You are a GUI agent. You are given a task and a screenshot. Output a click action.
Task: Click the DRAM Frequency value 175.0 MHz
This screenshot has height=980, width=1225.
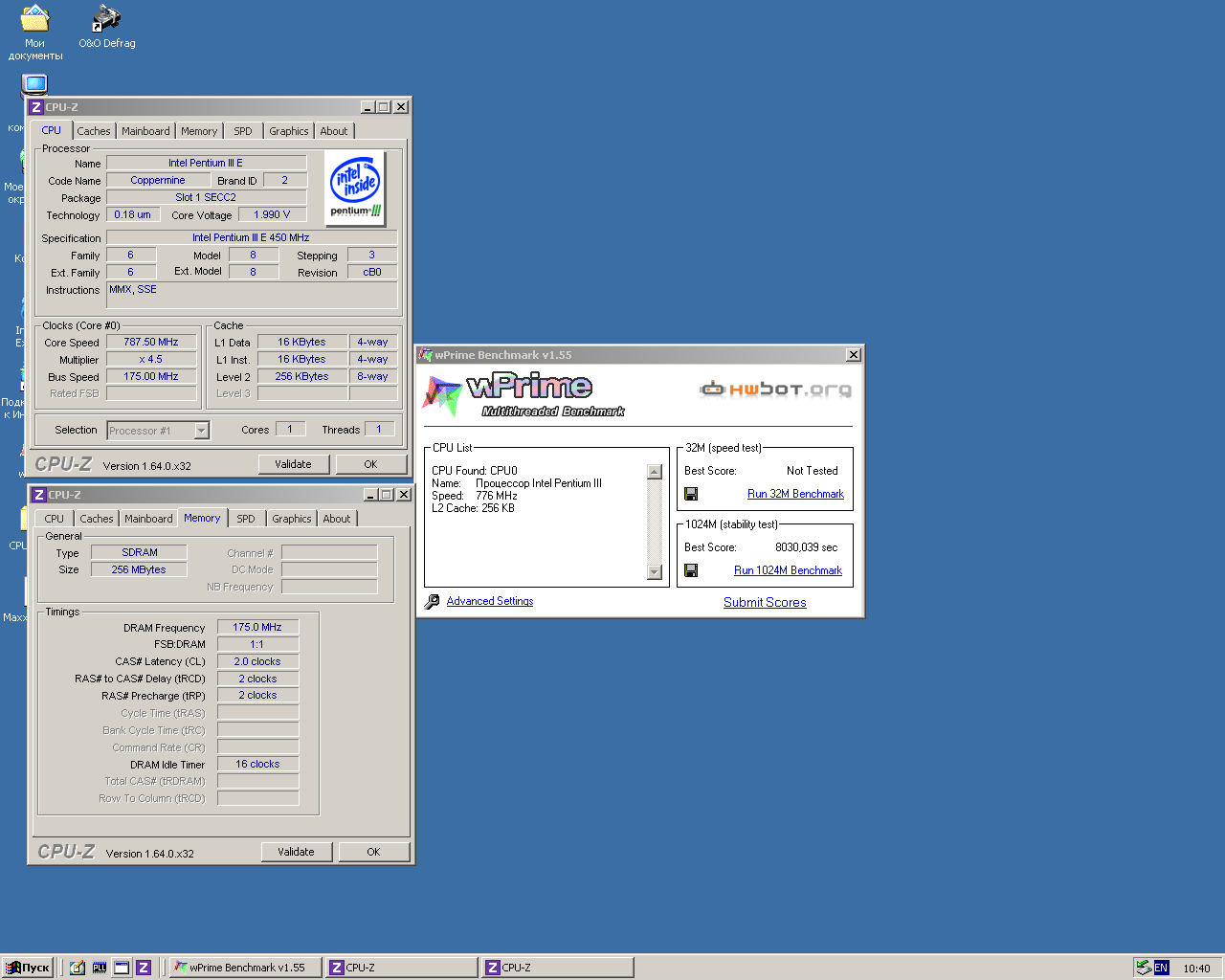[257, 627]
